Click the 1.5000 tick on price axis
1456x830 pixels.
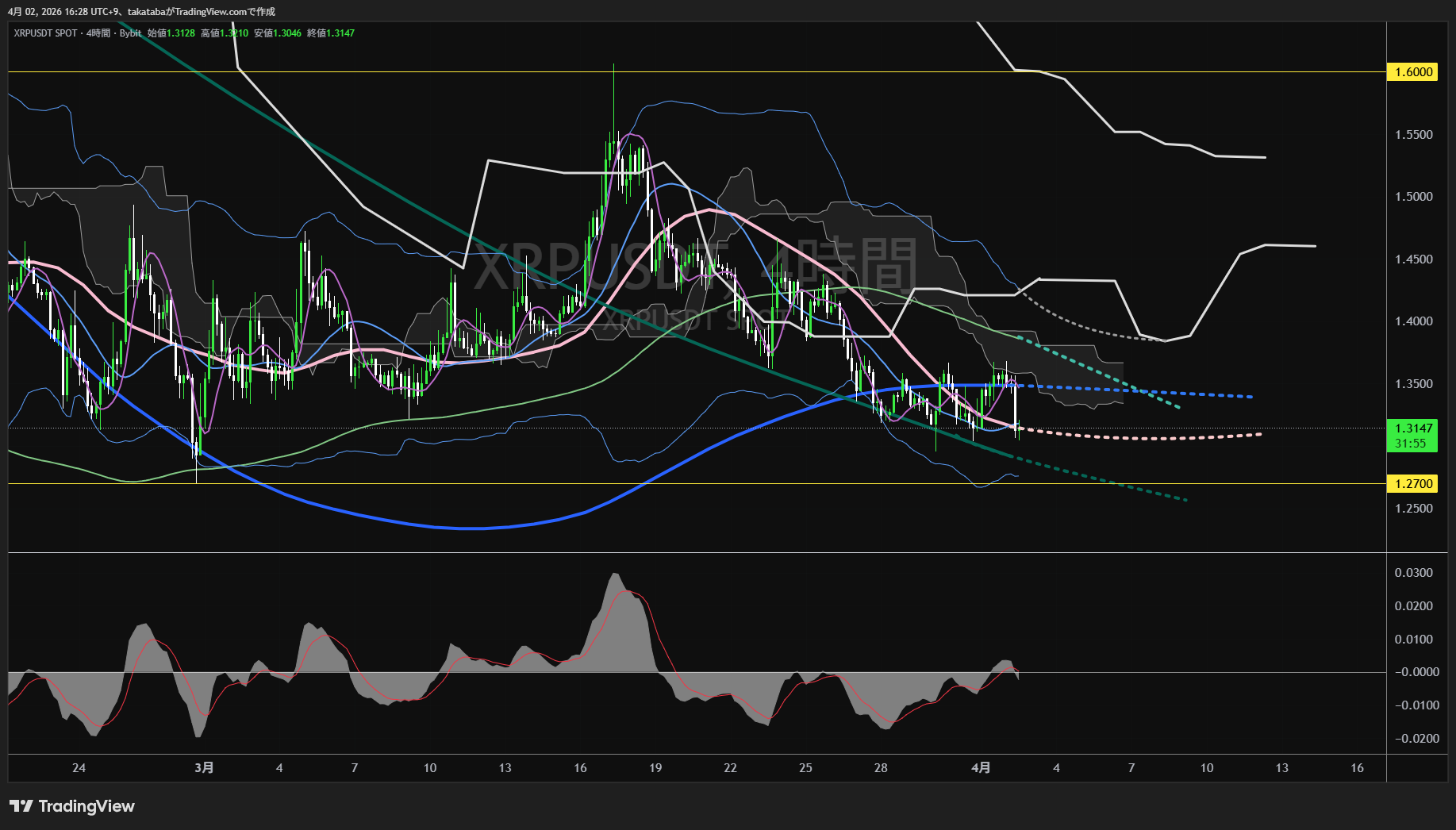(x=1414, y=197)
